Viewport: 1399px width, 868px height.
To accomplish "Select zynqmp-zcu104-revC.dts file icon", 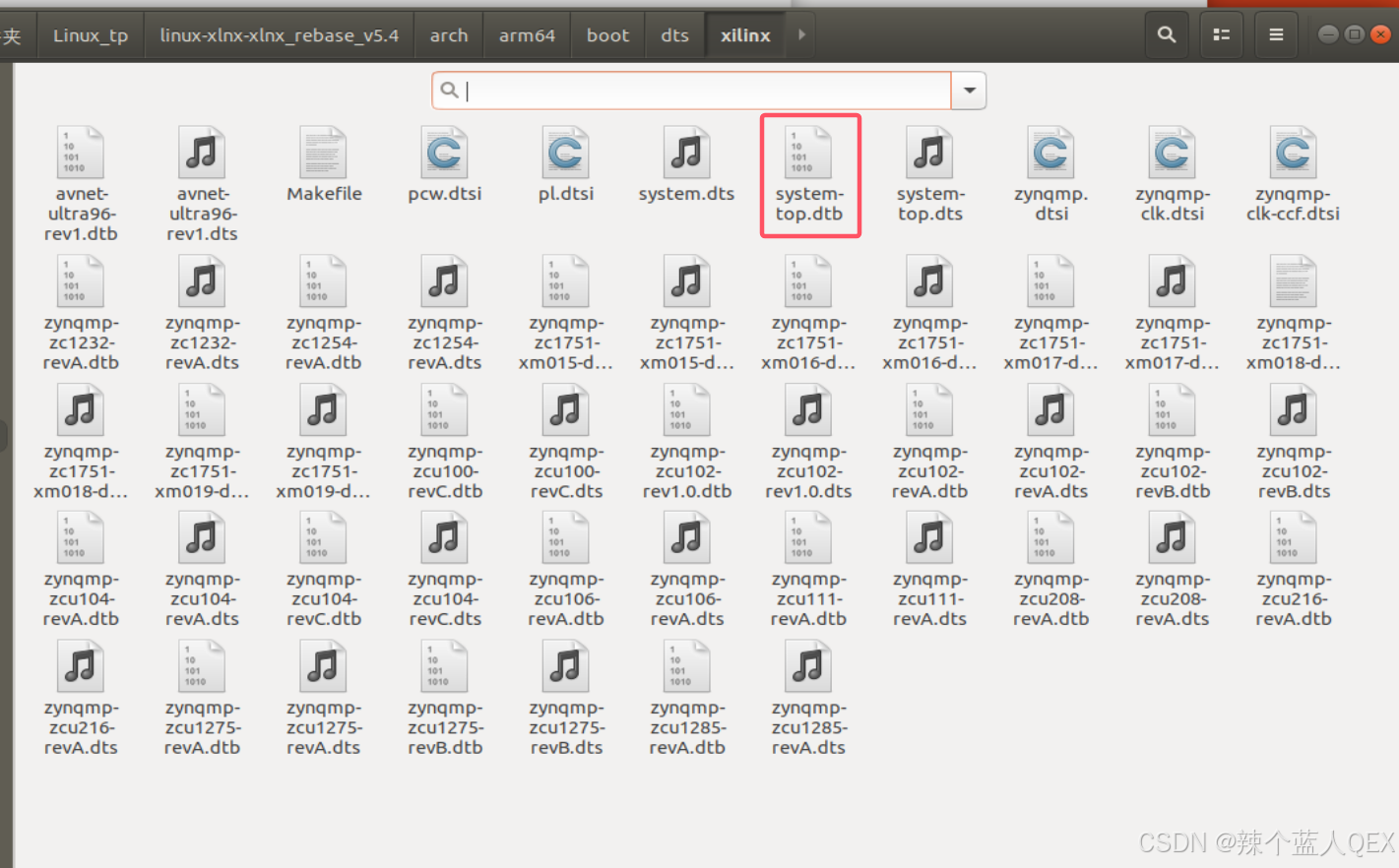I will [x=445, y=538].
